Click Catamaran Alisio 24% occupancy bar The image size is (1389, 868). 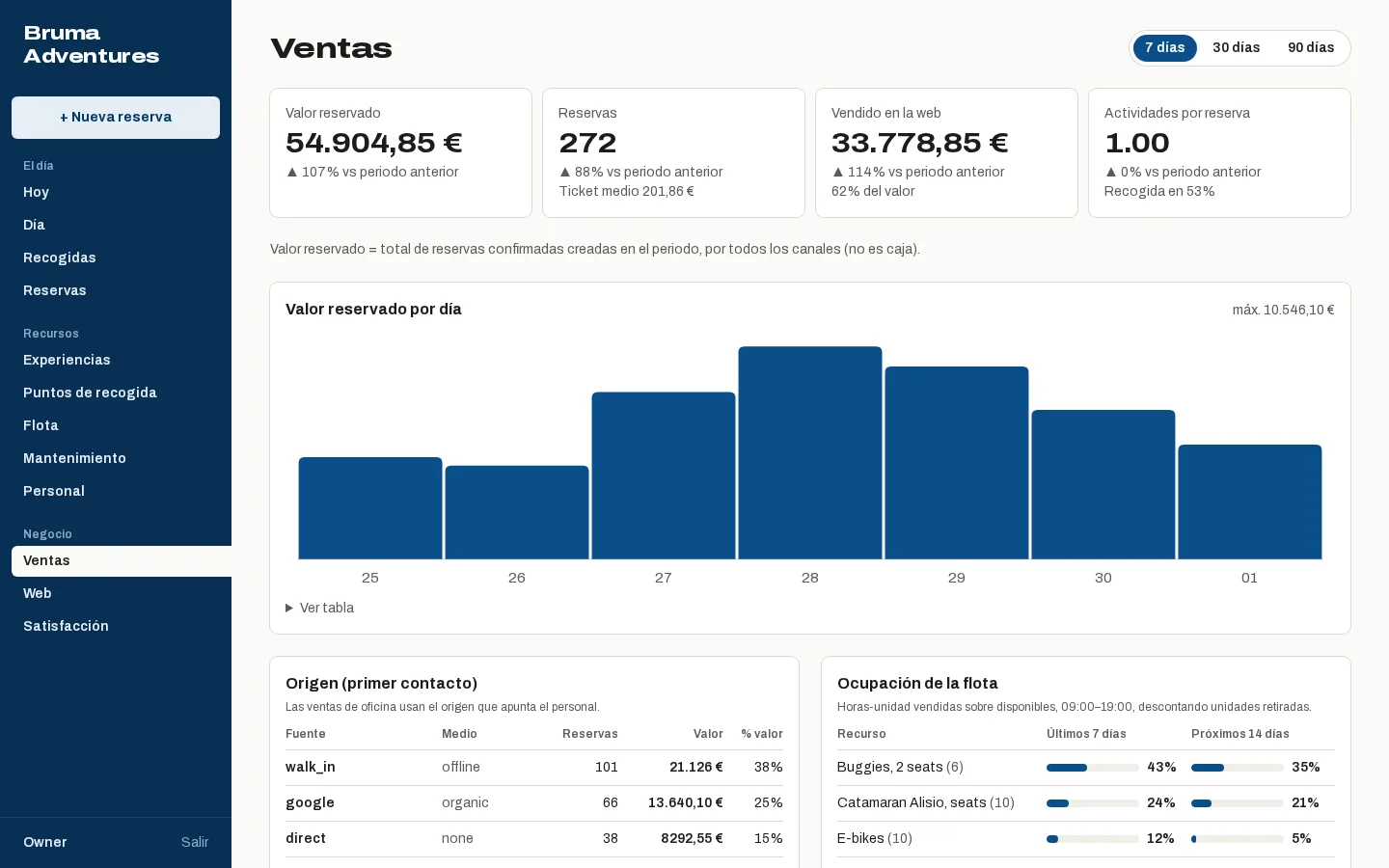tap(1093, 803)
